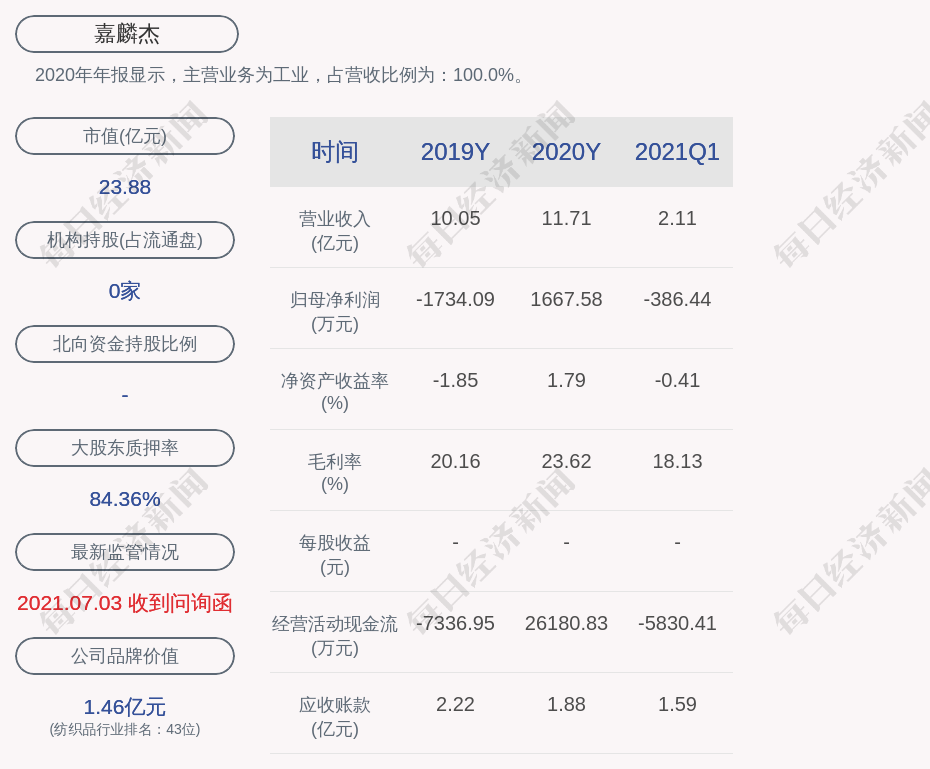This screenshot has height=769, width=930.
Task: Click the 时间 column header
Action: [335, 152]
